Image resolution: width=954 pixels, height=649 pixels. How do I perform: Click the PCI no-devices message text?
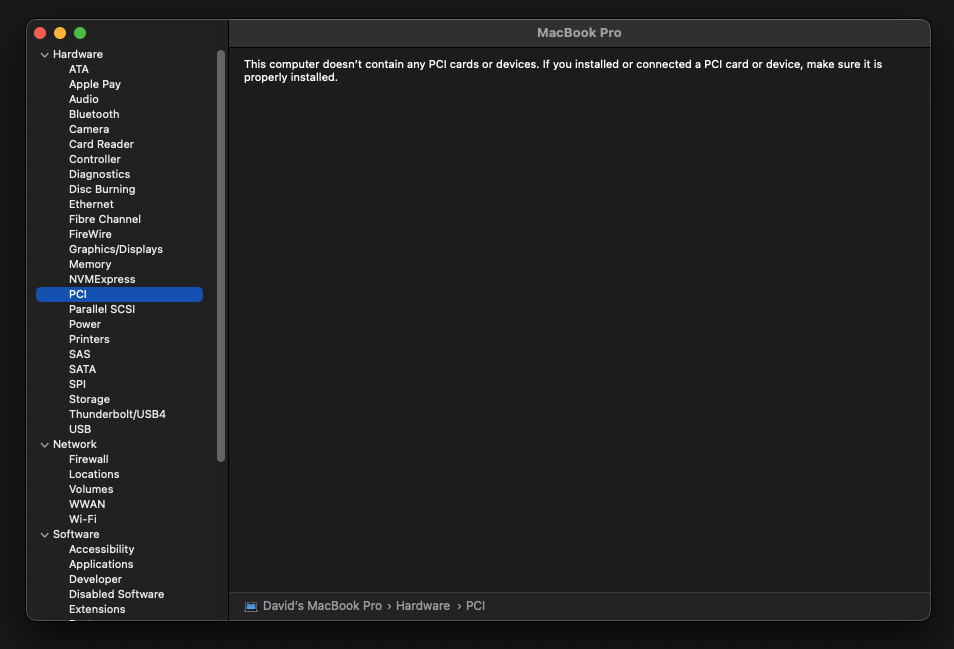pyautogui.click(x=563, y=71)
